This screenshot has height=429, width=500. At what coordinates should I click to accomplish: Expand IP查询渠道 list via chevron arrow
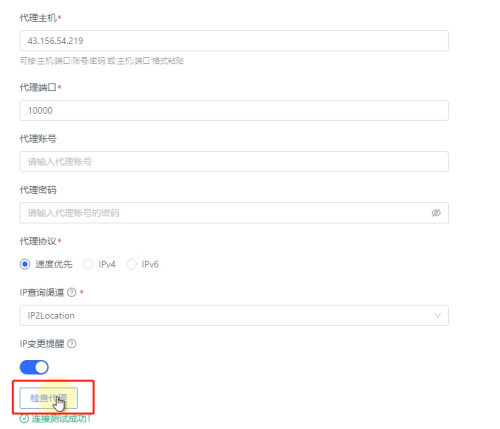click(437, 315)
